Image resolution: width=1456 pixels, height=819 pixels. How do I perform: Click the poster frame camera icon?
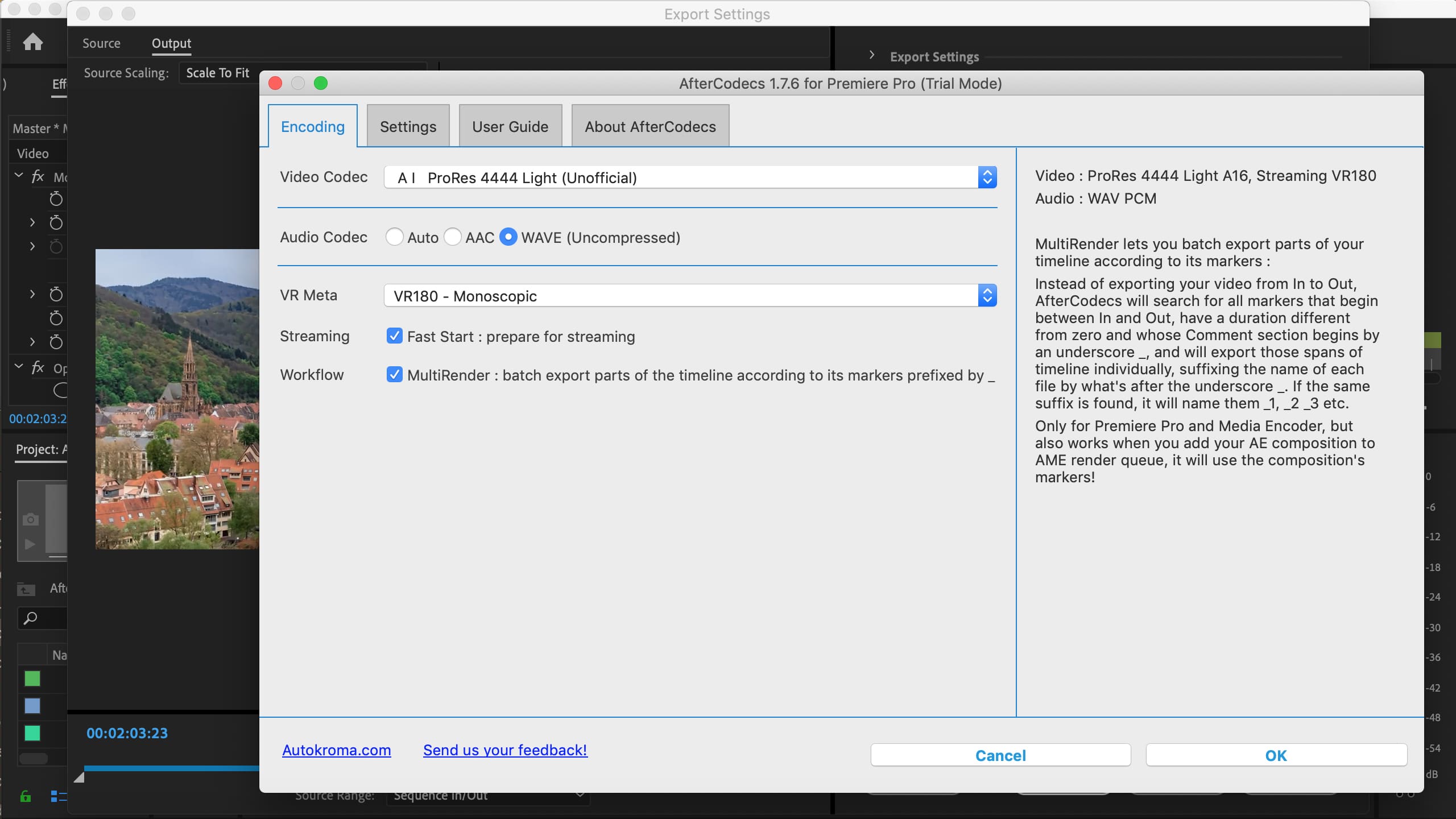click(31, 519)
